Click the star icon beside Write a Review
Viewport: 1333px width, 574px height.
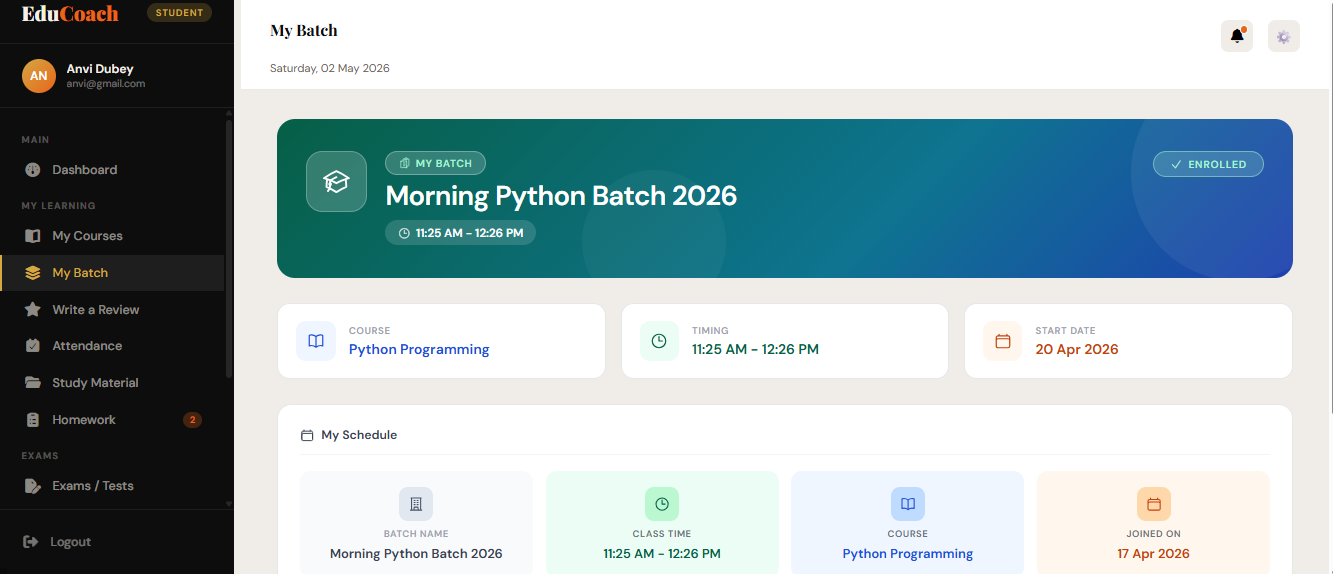[x=33, y=310]
